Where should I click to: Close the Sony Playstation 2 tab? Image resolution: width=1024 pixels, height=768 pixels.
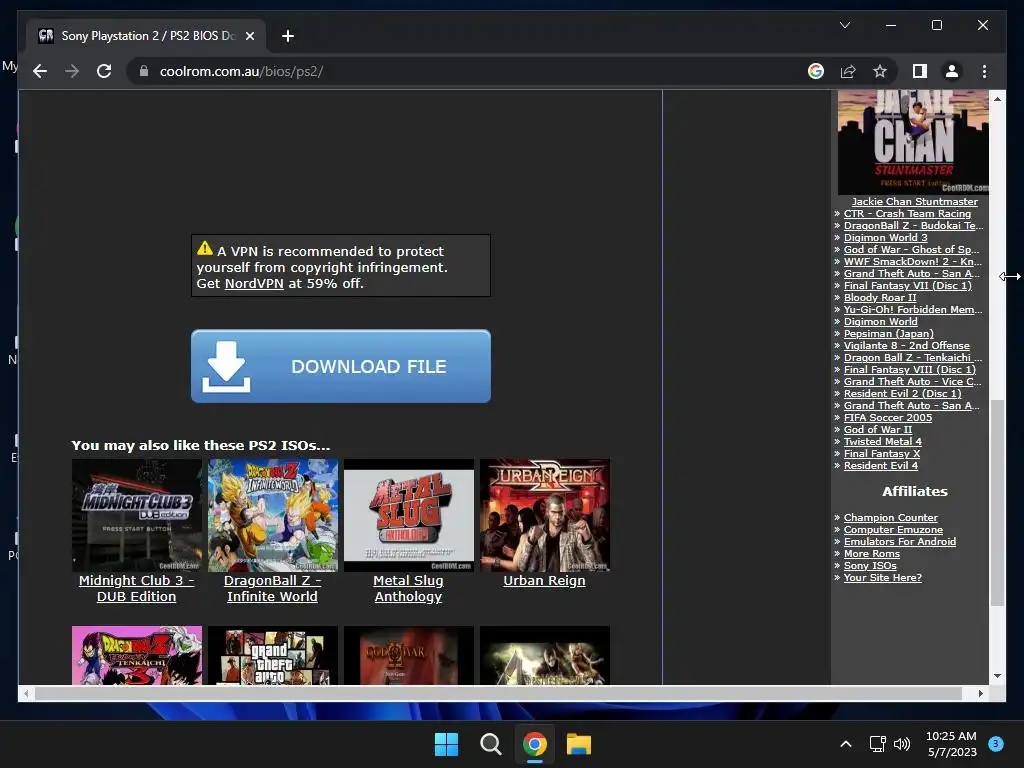(x=249, y=36)
